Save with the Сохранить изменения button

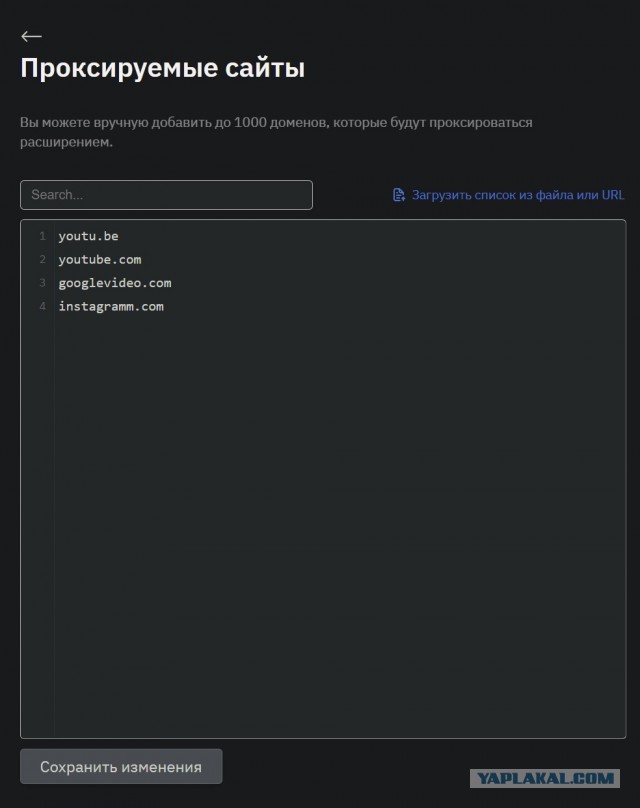point(121,766)
